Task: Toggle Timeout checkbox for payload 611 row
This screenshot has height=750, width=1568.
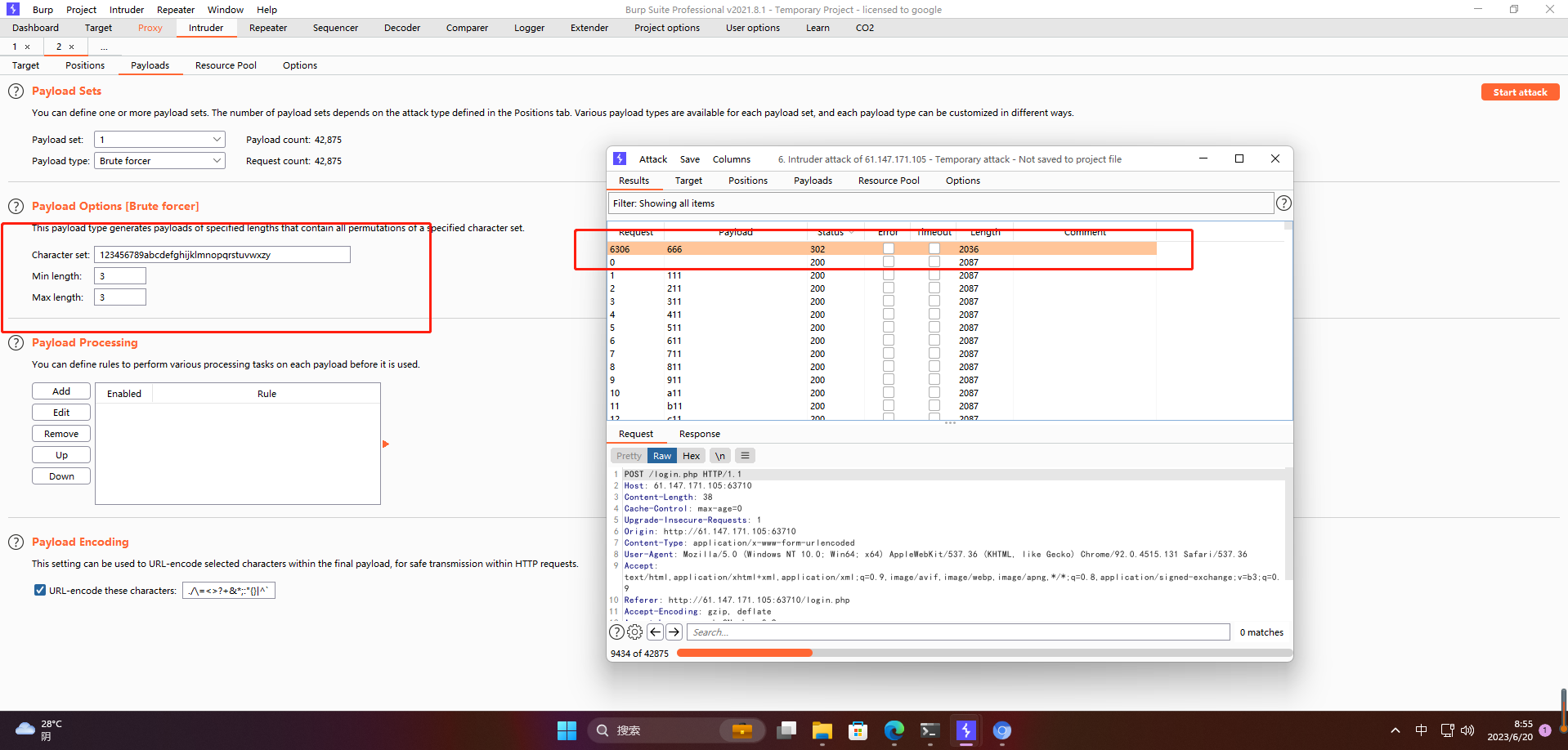Action: [x=934, y=341]
